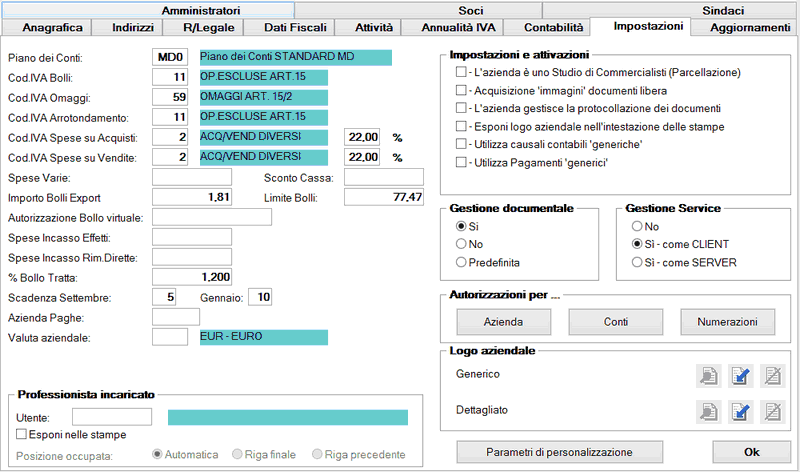
Task: Toggle Utilizza Pagamenti 'generici' checkbox
Action: tap(461, 162)
